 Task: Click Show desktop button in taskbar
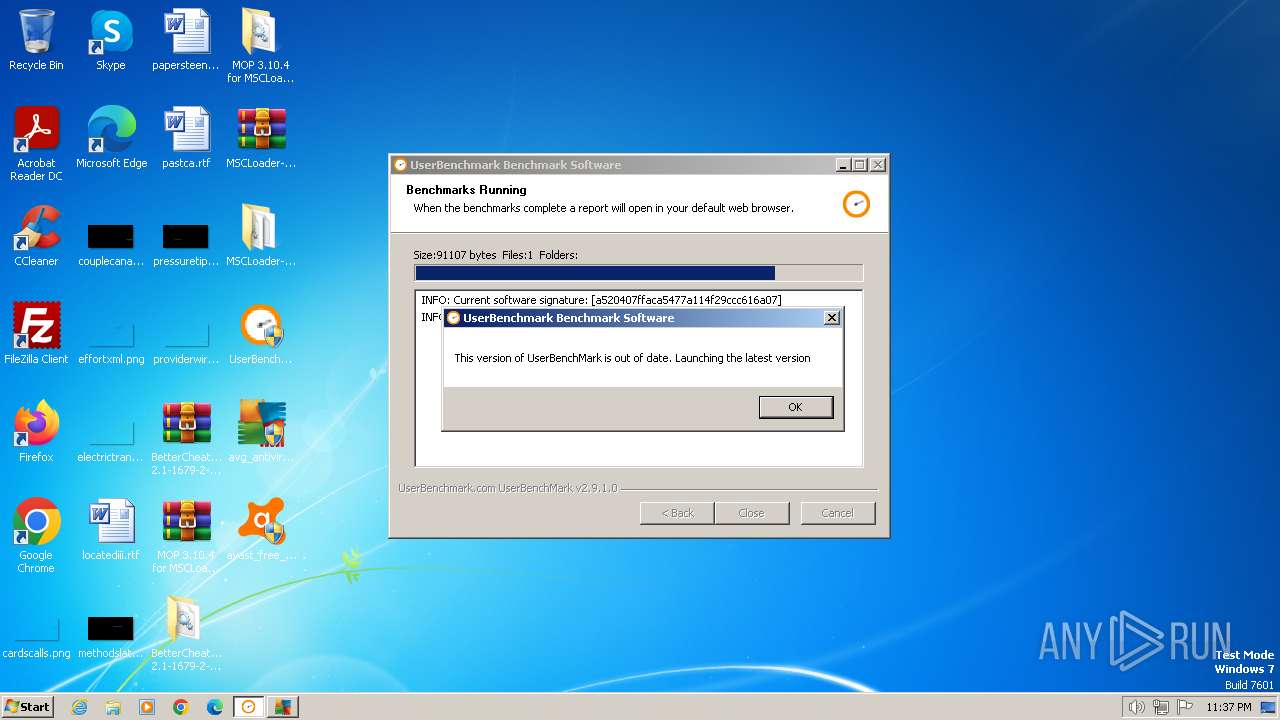(x=1269, y=707)
